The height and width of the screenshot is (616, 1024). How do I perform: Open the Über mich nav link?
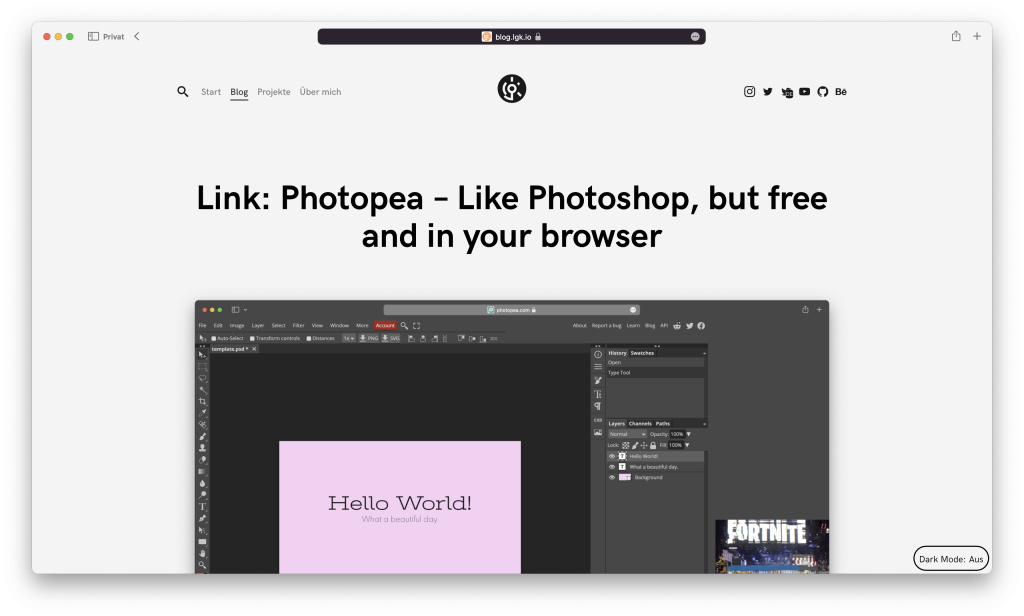tap(320, 91)
